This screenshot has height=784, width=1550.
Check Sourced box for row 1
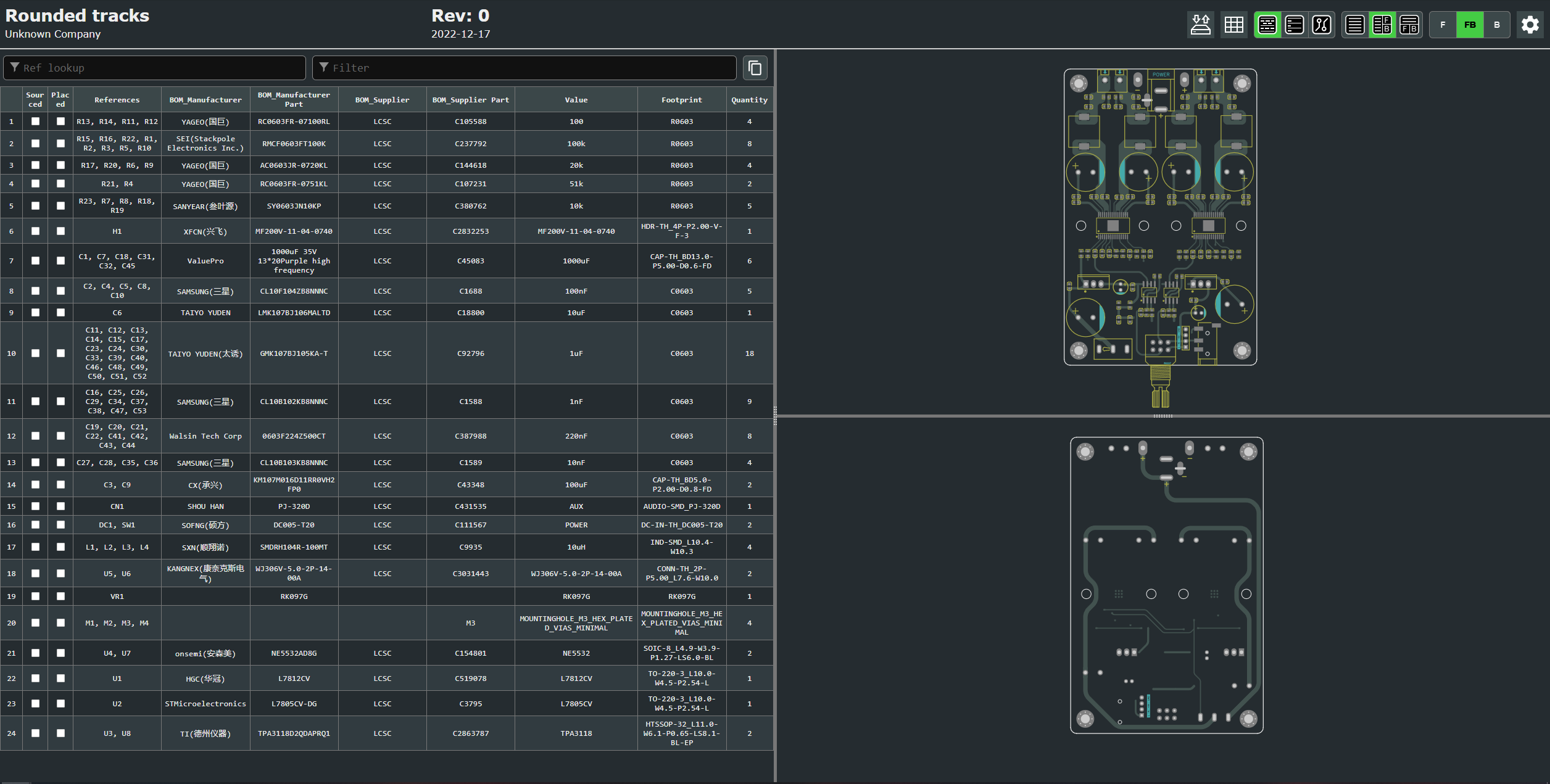click(35, 122)
